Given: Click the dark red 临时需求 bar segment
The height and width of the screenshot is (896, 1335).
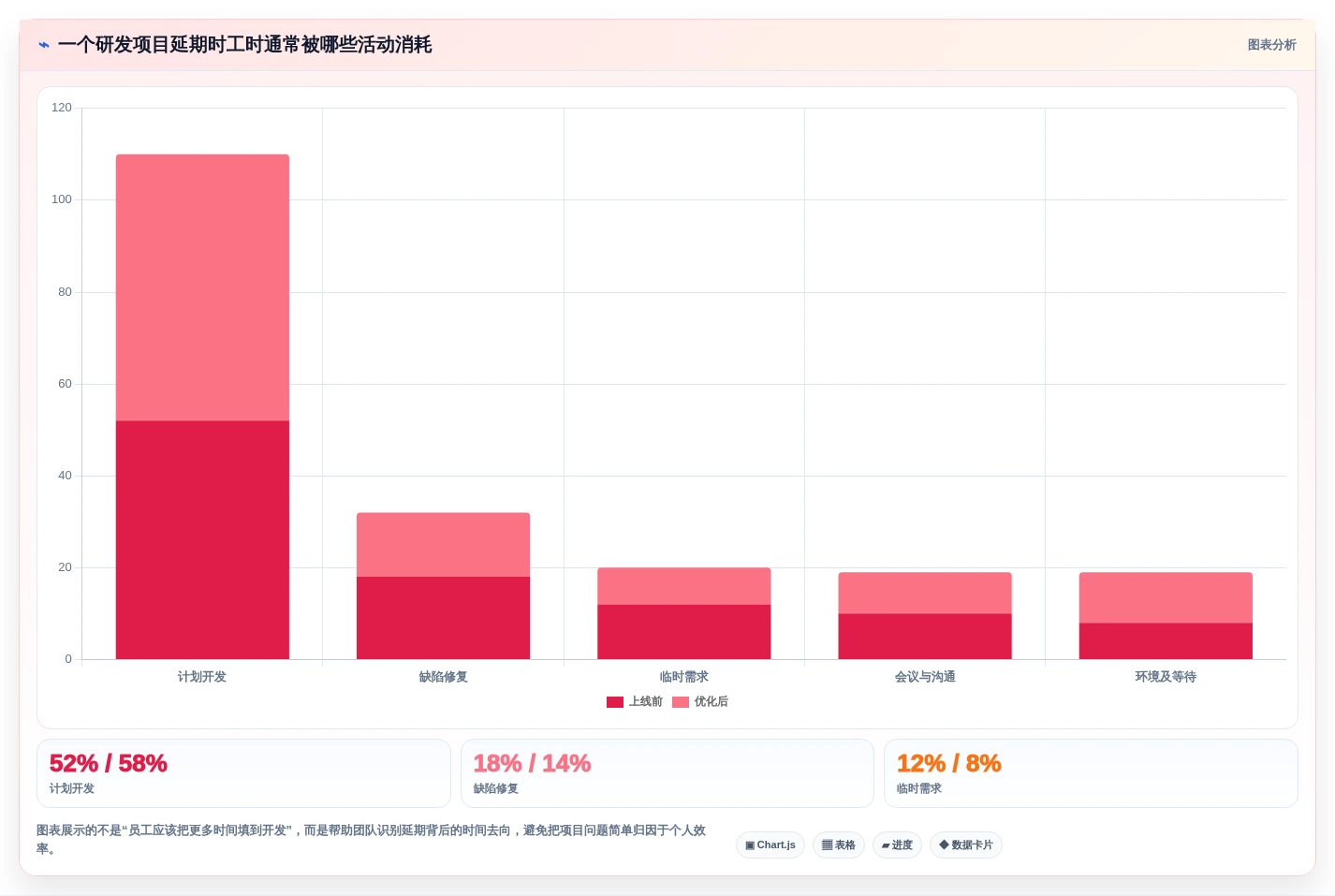Looking at the screenshot, I should (x=684, y=632).
